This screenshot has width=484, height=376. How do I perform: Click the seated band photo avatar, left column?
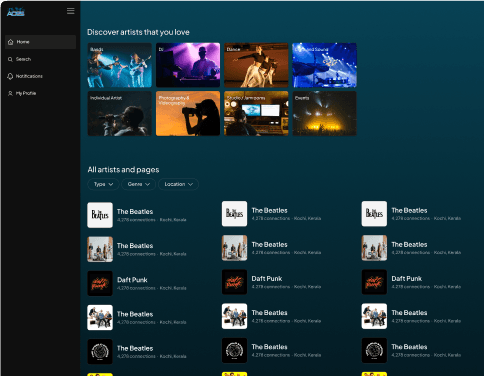pos(100,318)
